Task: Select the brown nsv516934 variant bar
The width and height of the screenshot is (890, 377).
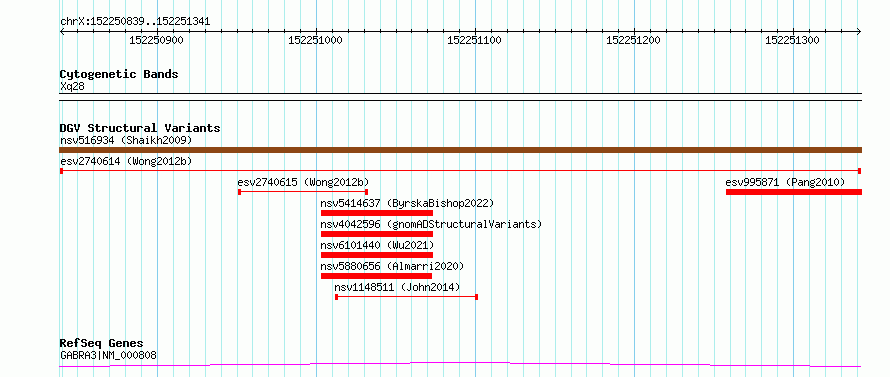Action: [461, 150]
